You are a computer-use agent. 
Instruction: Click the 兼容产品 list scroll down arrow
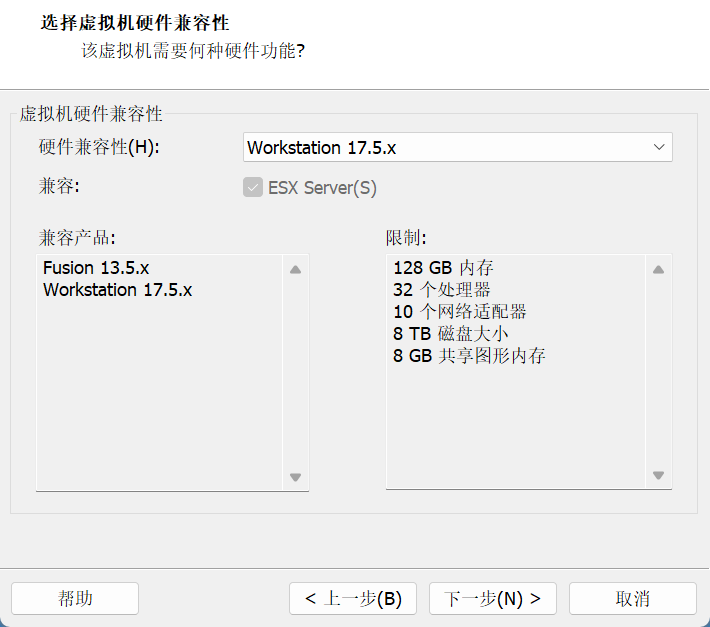[x=296, y=477]
